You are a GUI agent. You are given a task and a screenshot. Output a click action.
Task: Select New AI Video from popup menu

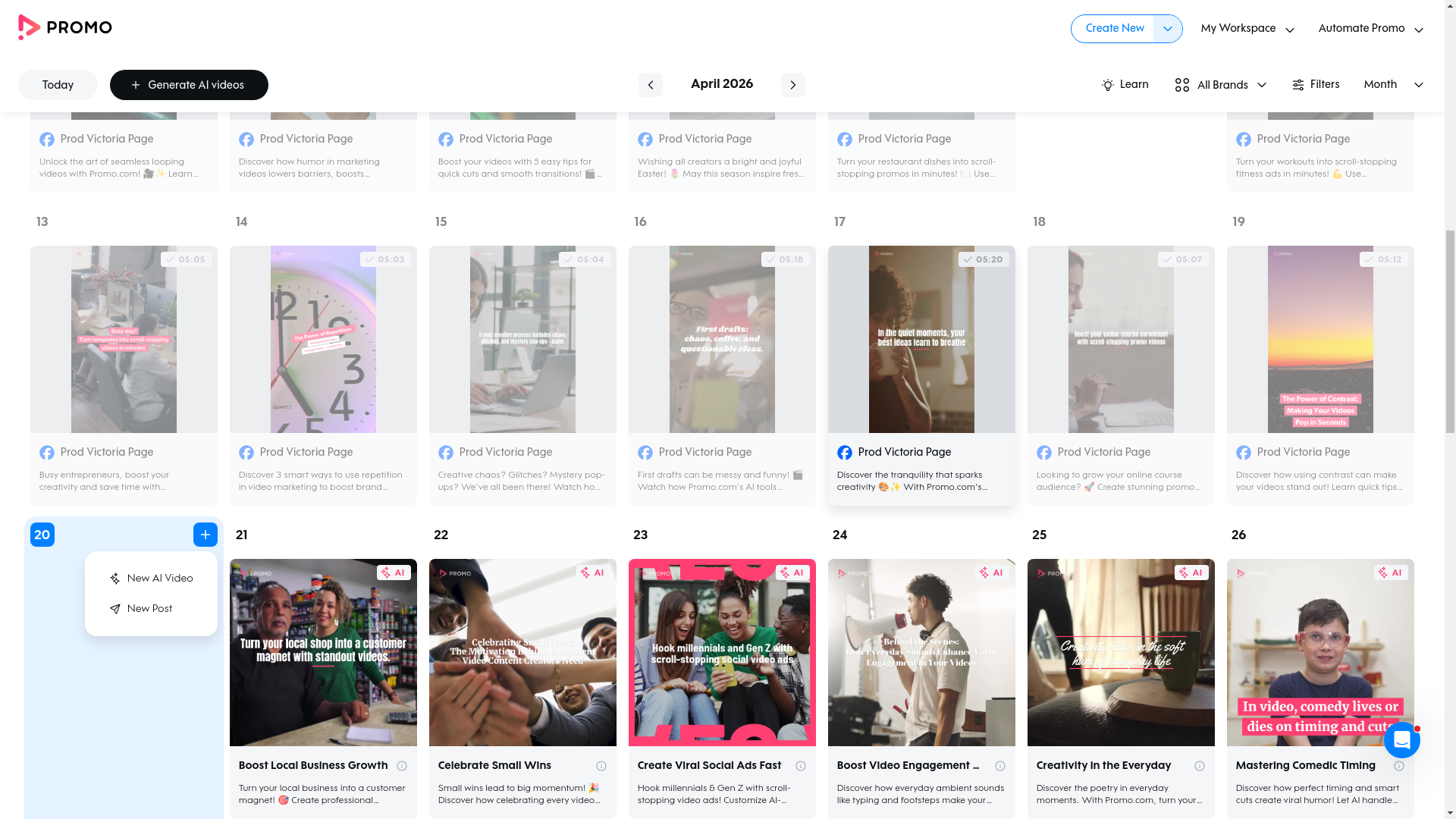coord(151,579)
